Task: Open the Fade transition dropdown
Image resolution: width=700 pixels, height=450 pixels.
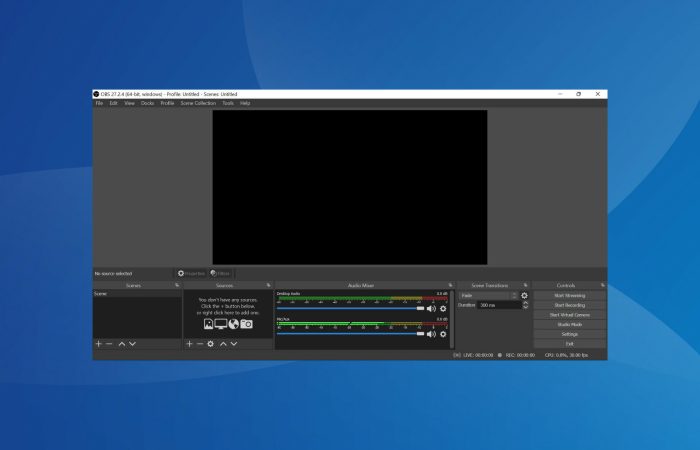Action: 488,296
